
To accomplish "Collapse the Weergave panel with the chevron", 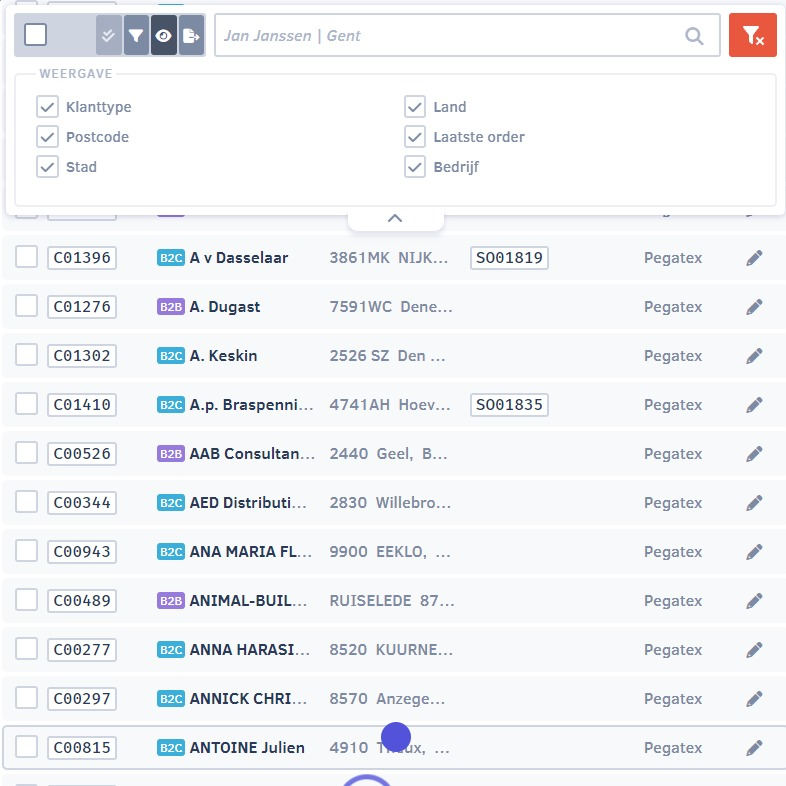I will [395, 218].
